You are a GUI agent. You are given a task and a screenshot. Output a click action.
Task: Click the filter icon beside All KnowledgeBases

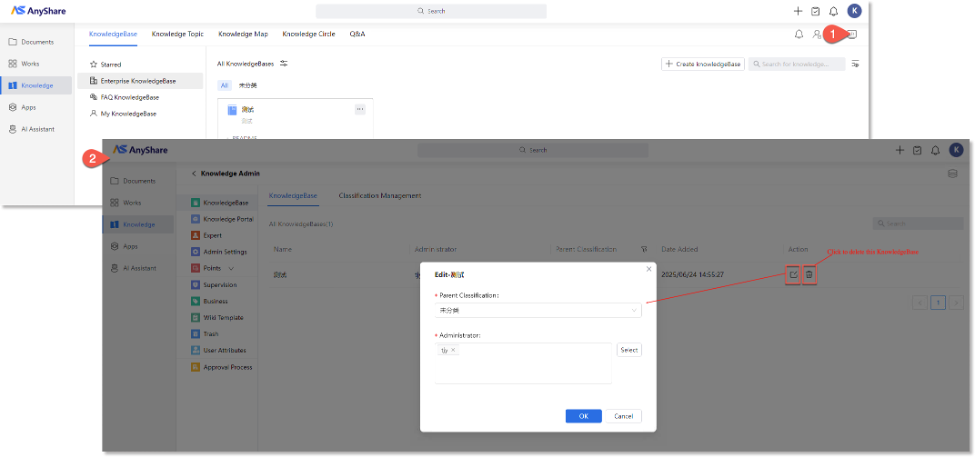[284, 63]
